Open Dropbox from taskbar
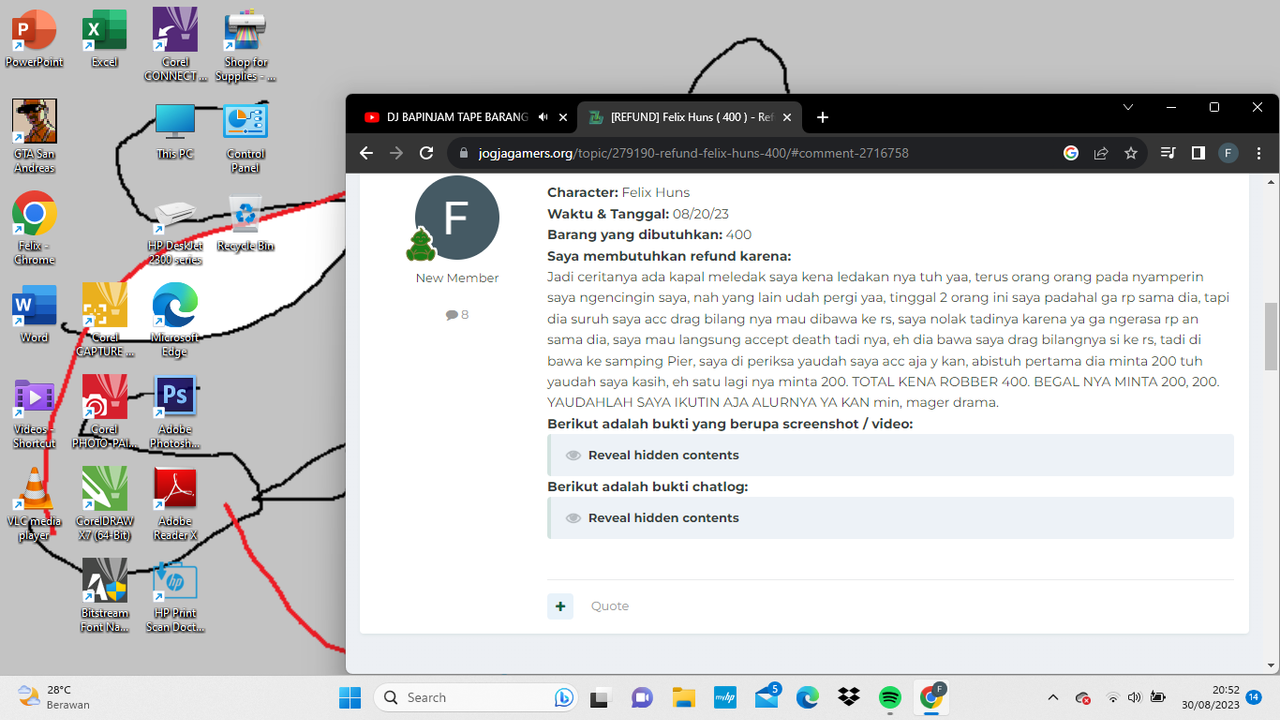1280x720 pixels. tap(848, 697)
